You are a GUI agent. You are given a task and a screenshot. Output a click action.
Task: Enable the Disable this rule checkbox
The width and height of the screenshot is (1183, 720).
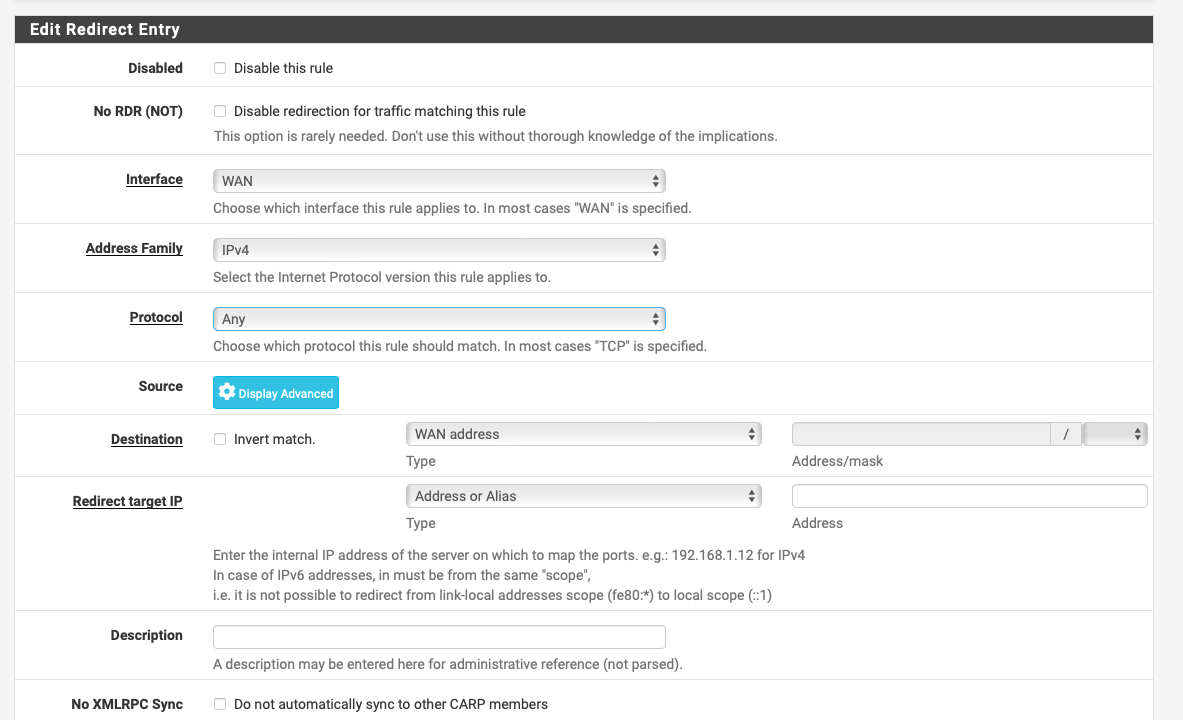(x=220, y=68)
